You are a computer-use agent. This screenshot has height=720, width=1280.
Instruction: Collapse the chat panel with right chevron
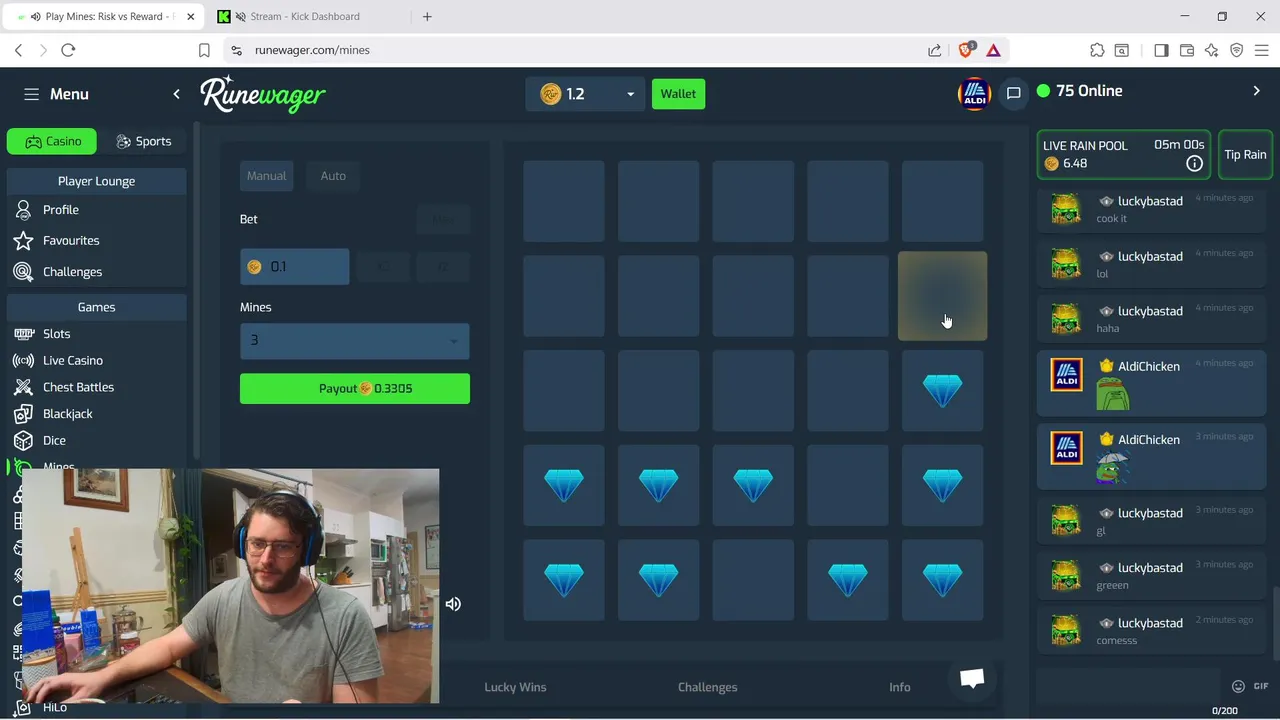(1257, 91)
